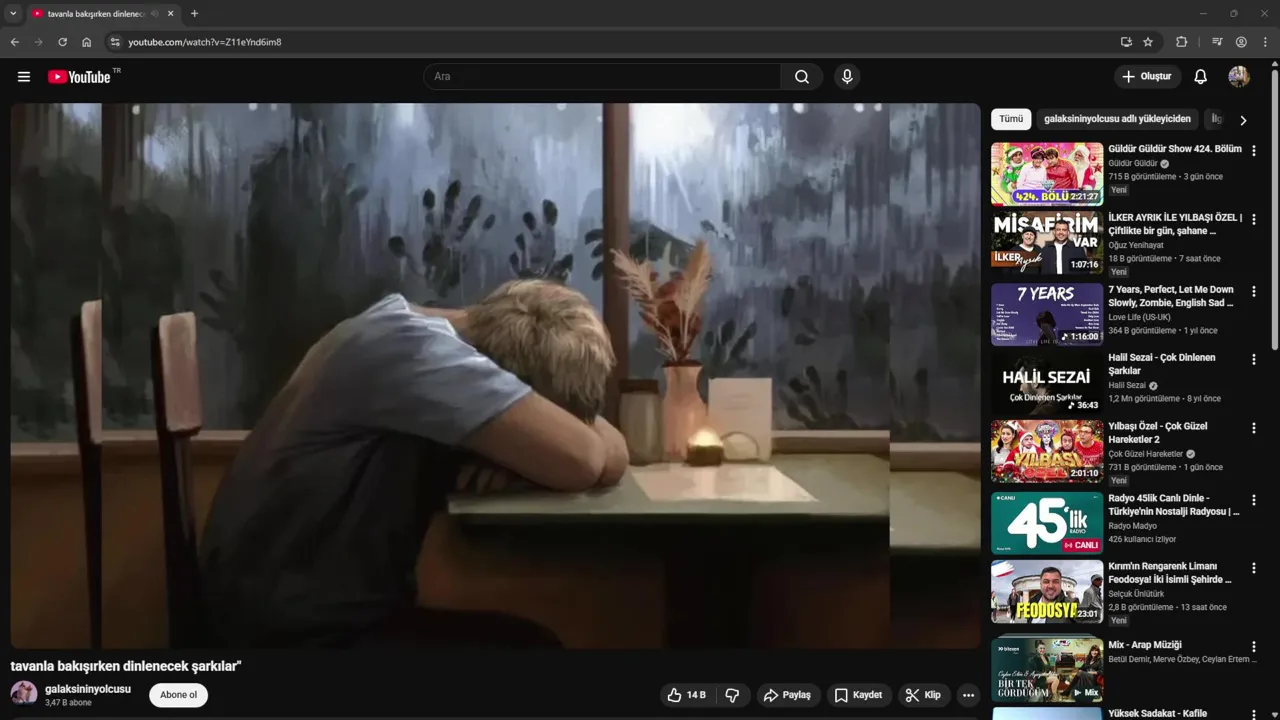Viewport: 1280px width, 720px height.
Task: Open browser home page button
Action: pyautogui.click(x=86, y=42)
